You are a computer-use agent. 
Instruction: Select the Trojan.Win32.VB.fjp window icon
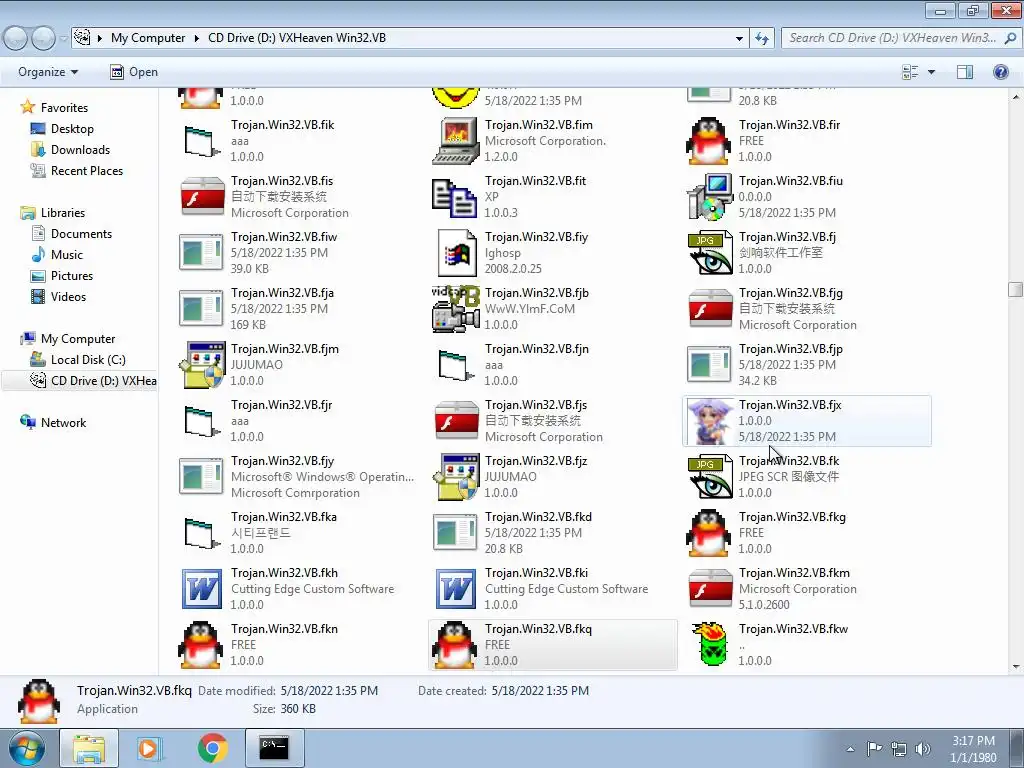coord(709,365)
